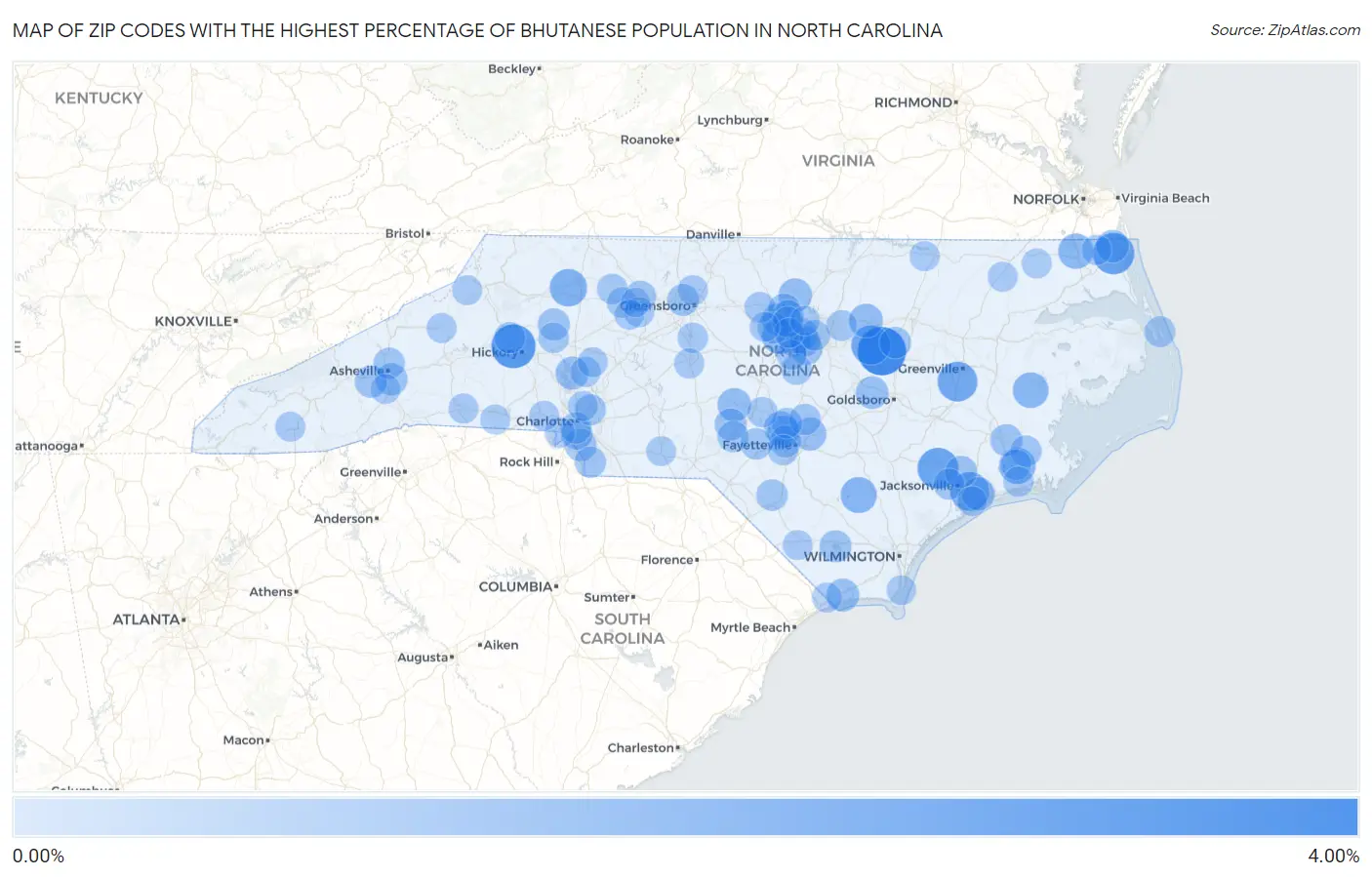
Task: Click the Augusta city label
Action: (423, 658)
